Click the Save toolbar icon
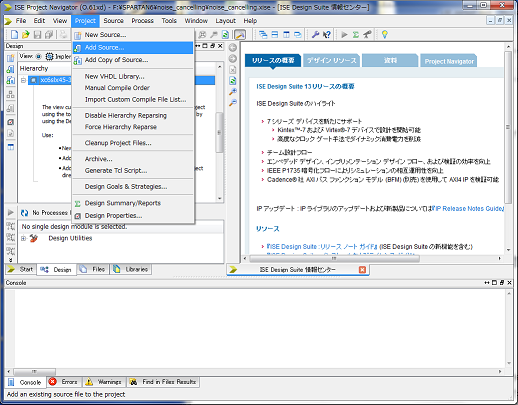This screenshot has width=518, height=405. [x=37, y=34]
